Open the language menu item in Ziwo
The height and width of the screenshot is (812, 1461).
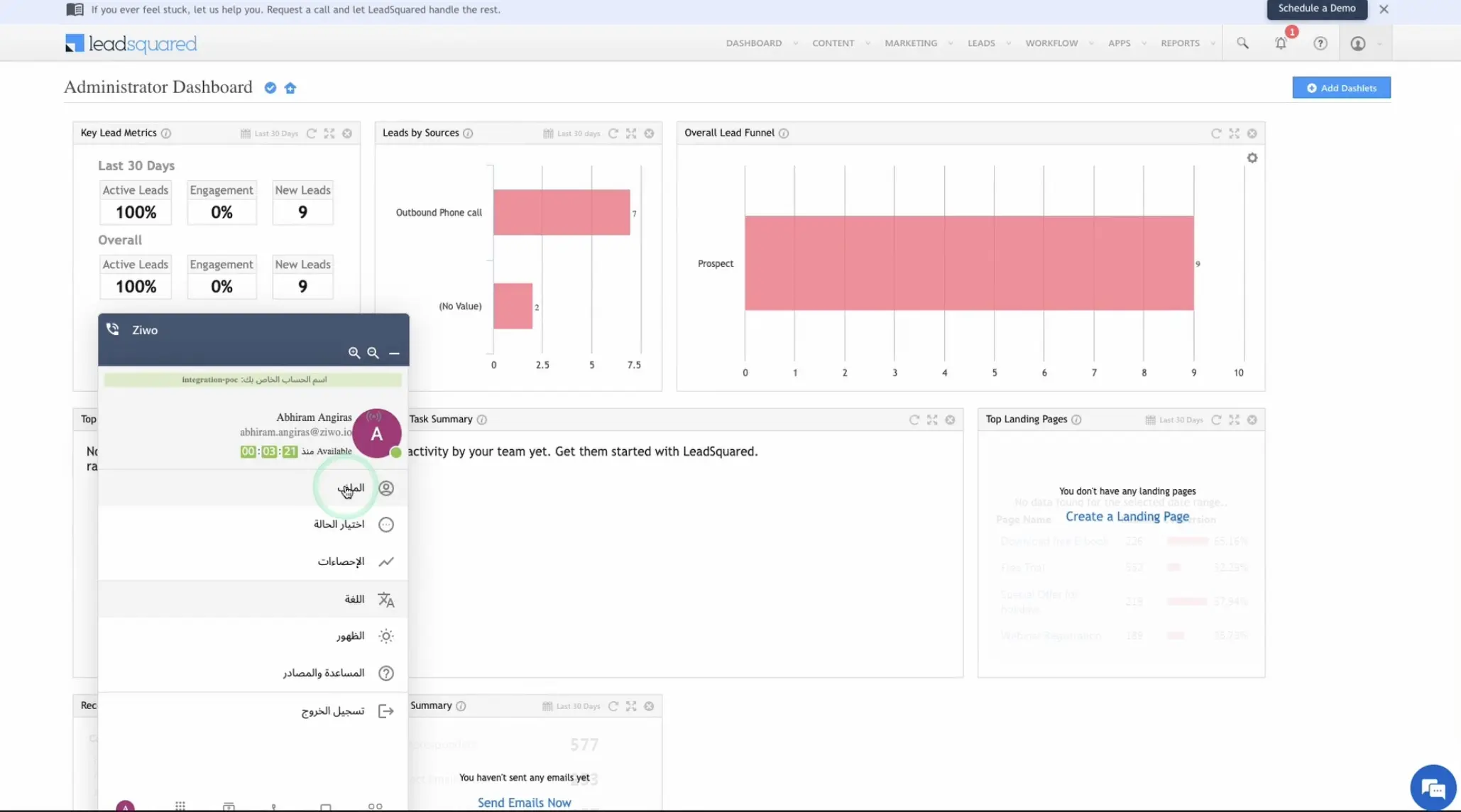coord(354,599)
